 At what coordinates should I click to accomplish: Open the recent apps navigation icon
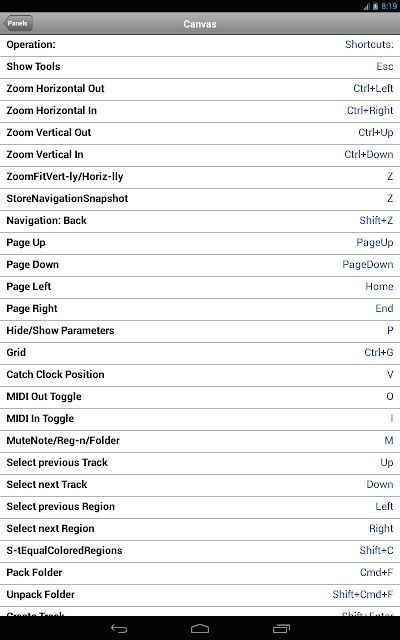coord(281,629)
